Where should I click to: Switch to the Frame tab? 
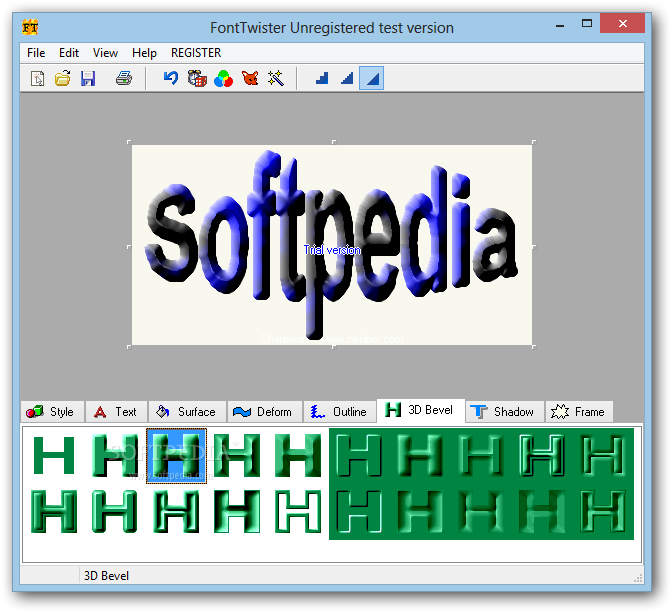point(579,412)
